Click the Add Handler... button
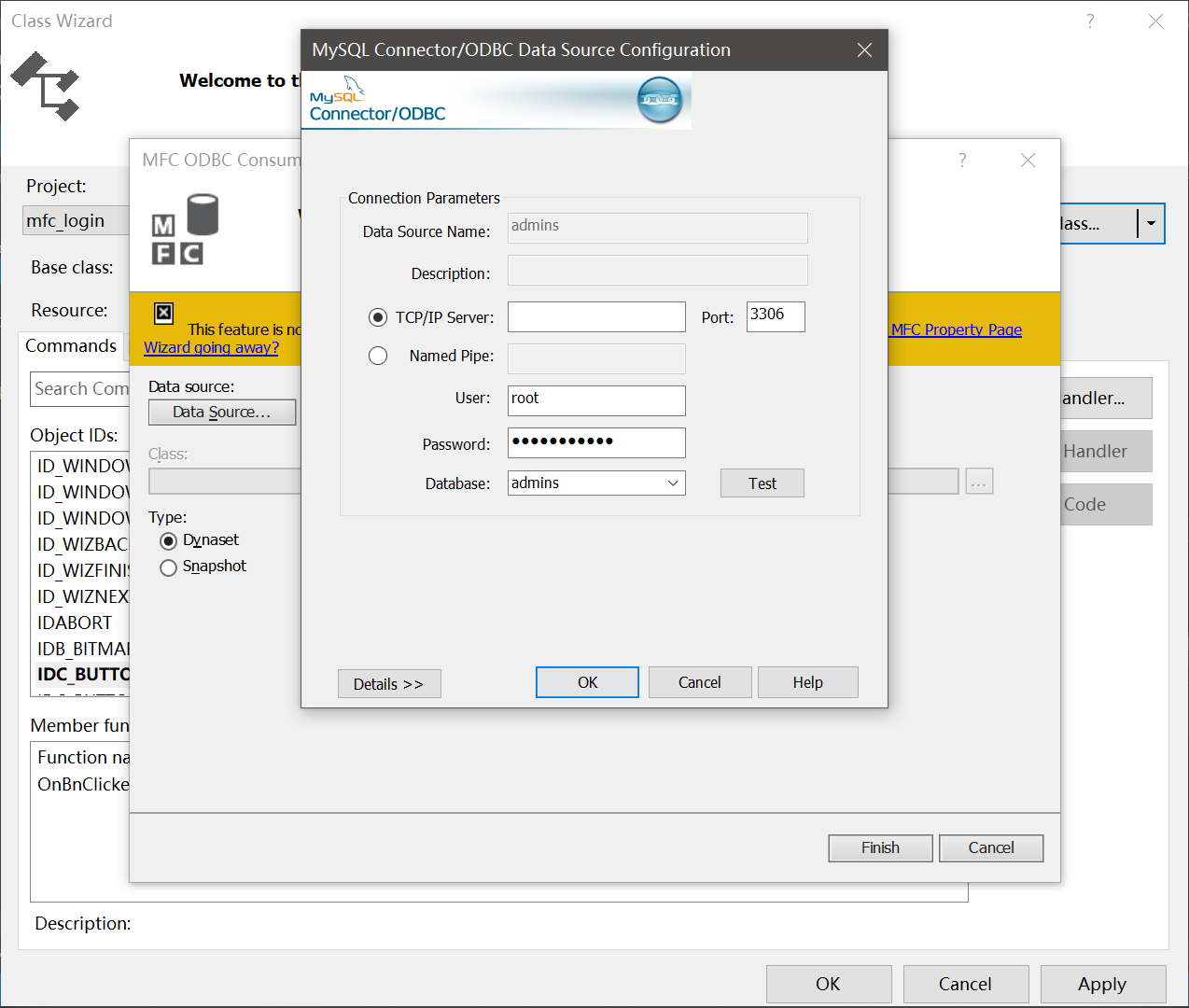 [x=1106, y=398]
